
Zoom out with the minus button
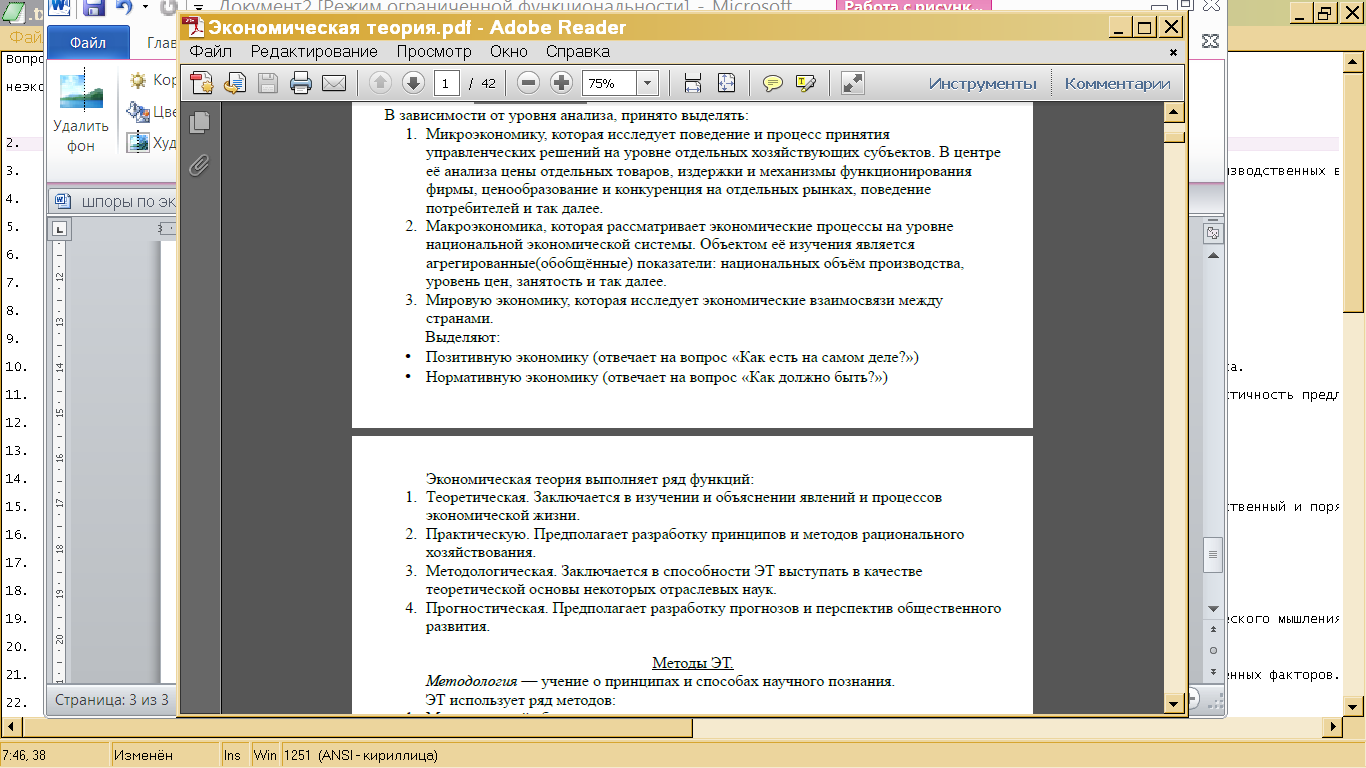point(529,83)
